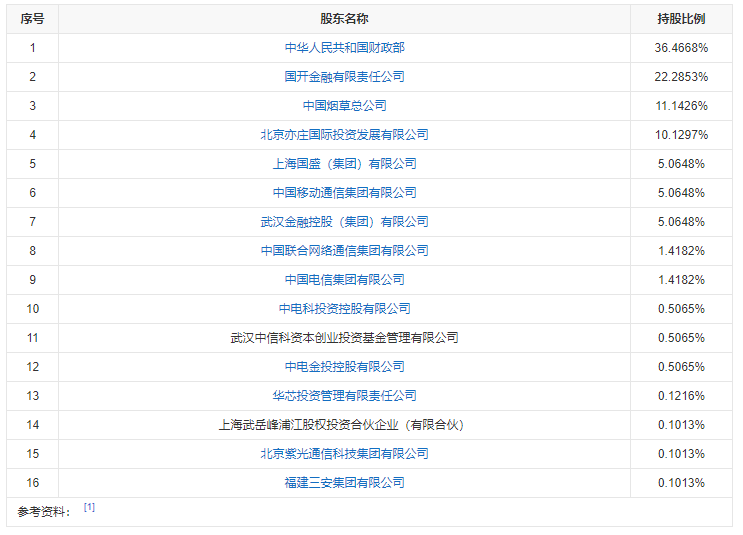Open reference footnote [1]
Viewport: 743px width, 535px height.
tap(89, 508)
